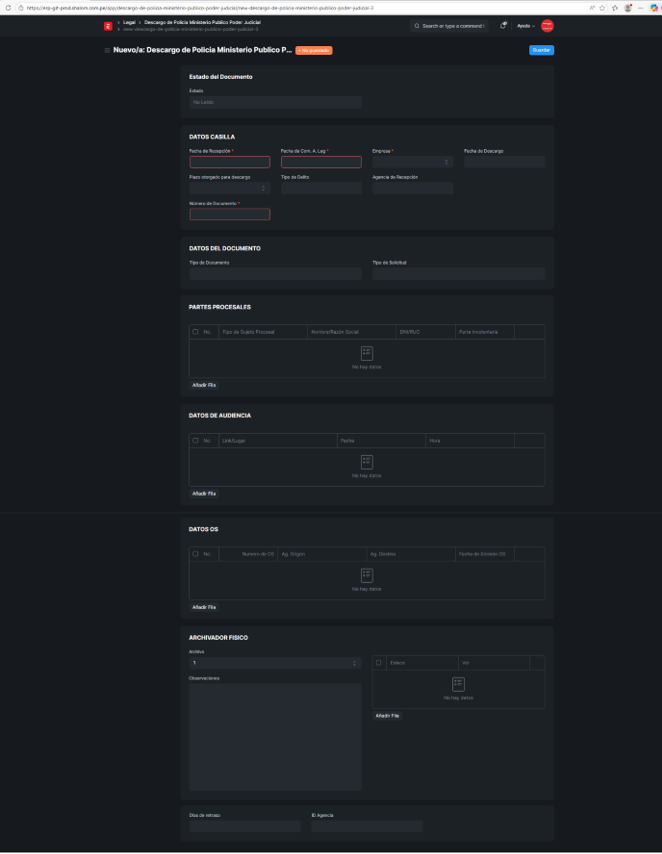662x854 pixels.
Task: Click the empty-table icon in Datos OS
Action: (x=366, y=575)
